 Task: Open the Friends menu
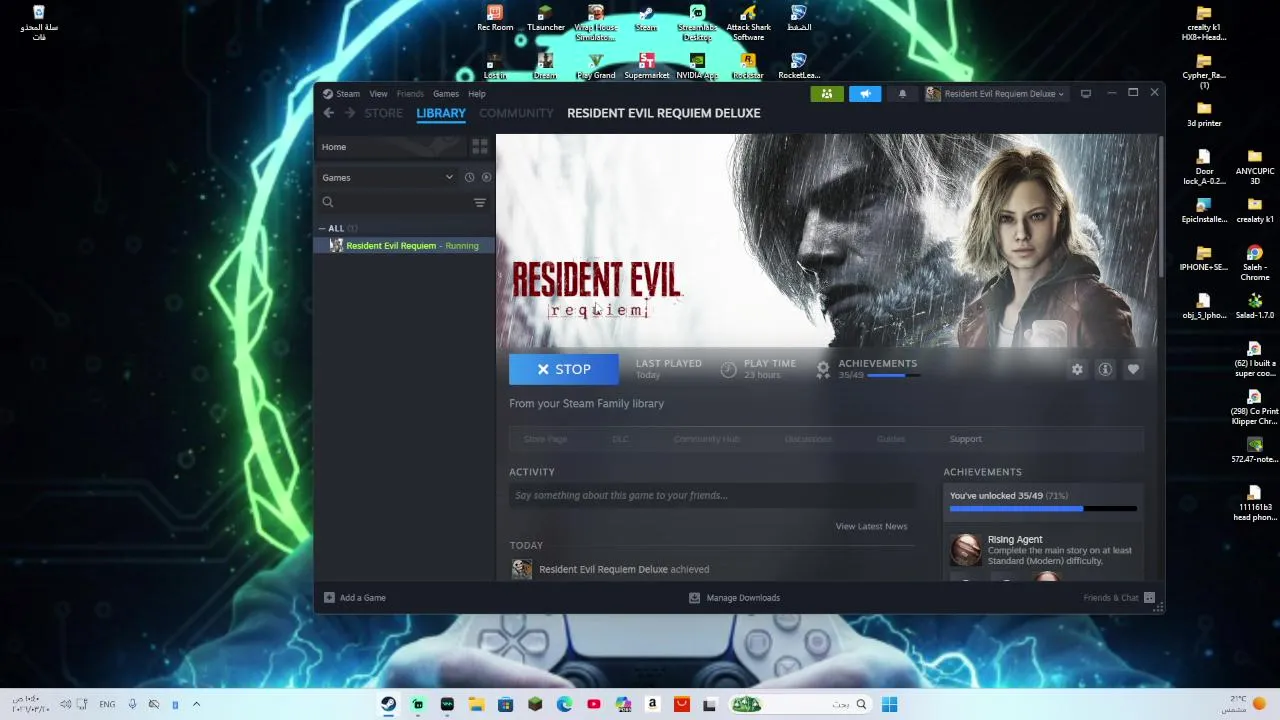click(410, 94)
